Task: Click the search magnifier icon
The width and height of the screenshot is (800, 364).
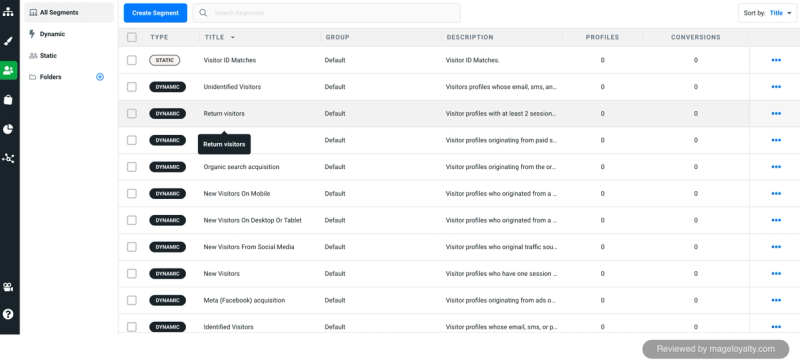Action: [203, 13]
